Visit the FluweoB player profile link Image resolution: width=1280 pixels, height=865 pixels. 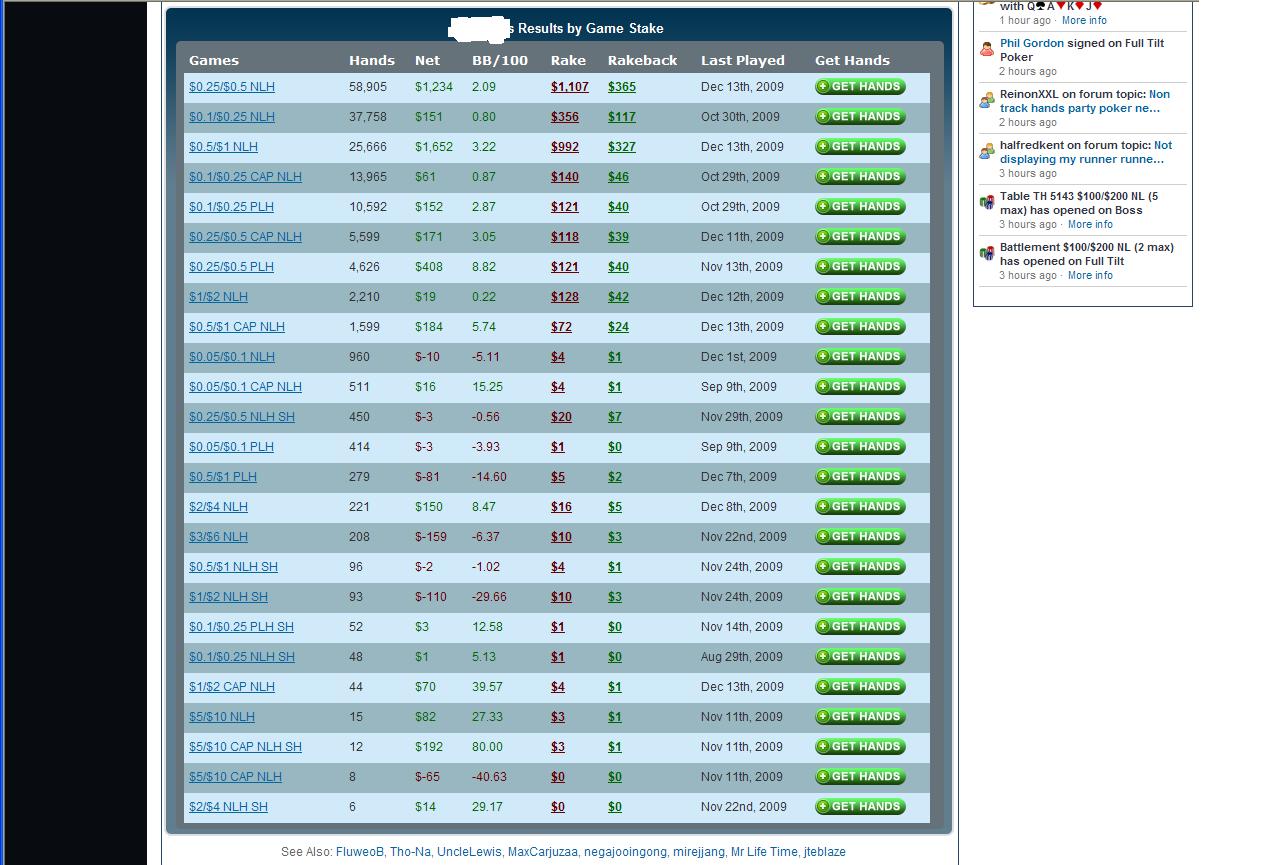pos(360,852)
